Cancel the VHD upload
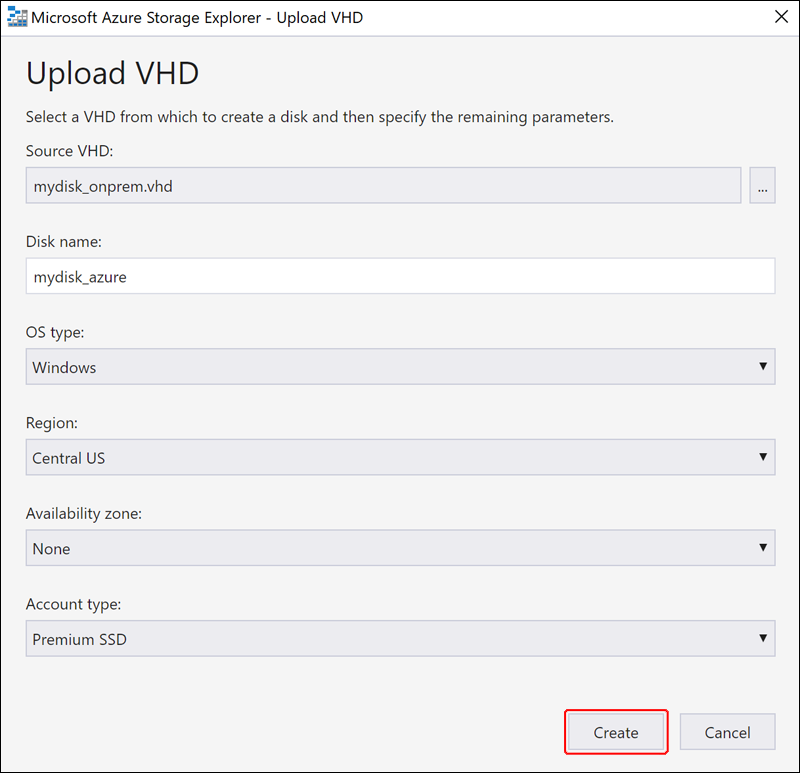The height and width of the screenshot is (773, 800). pos(728,732)
